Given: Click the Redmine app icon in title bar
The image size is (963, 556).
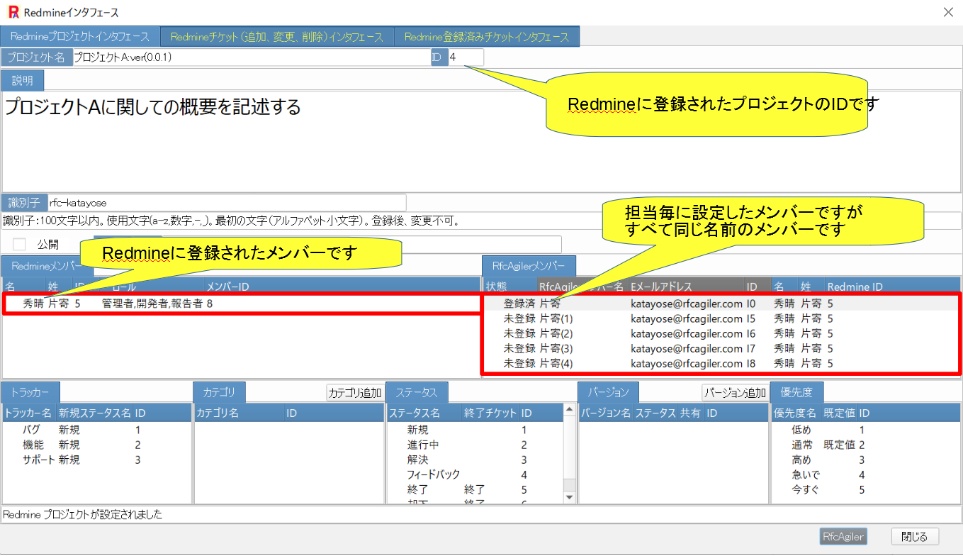Looking at the screenshot, I should click(14, 12).
